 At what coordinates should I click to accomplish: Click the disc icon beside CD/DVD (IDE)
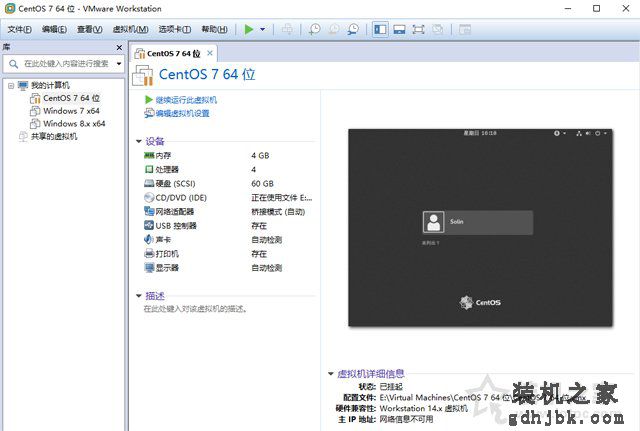[x=149, y=198]
